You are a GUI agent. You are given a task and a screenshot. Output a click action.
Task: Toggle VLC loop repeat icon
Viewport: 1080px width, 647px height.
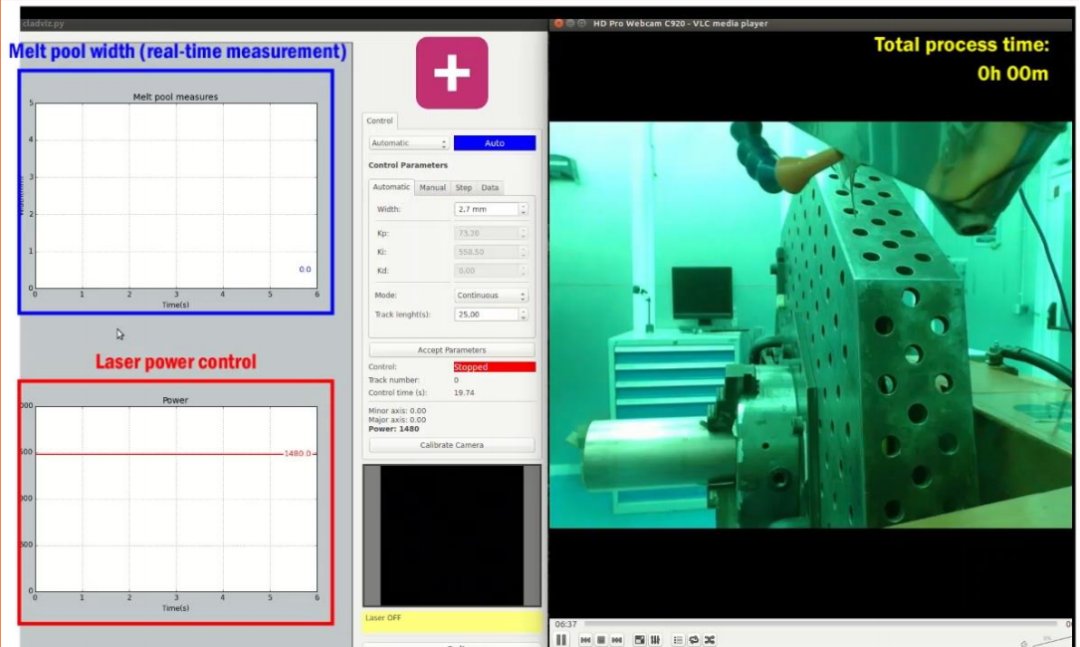(x=693, y=640)
